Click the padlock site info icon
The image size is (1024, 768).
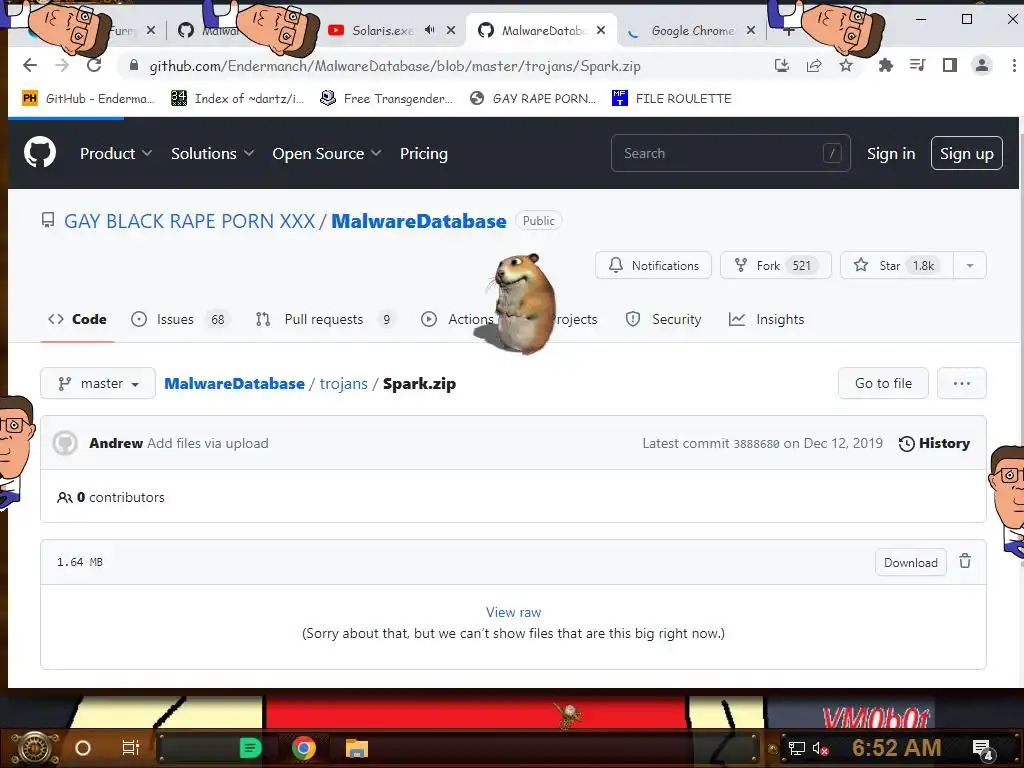(134, 65)
